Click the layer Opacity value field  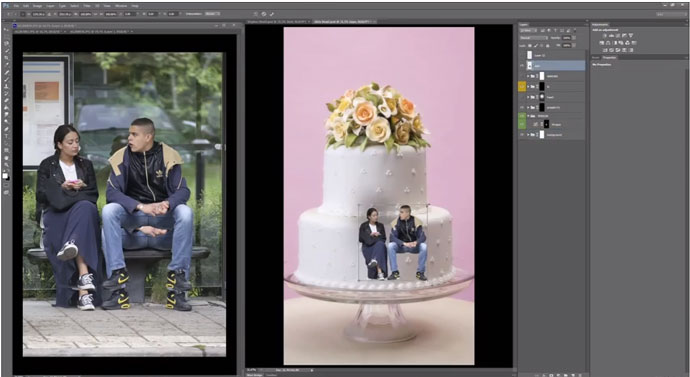[567, 38]
